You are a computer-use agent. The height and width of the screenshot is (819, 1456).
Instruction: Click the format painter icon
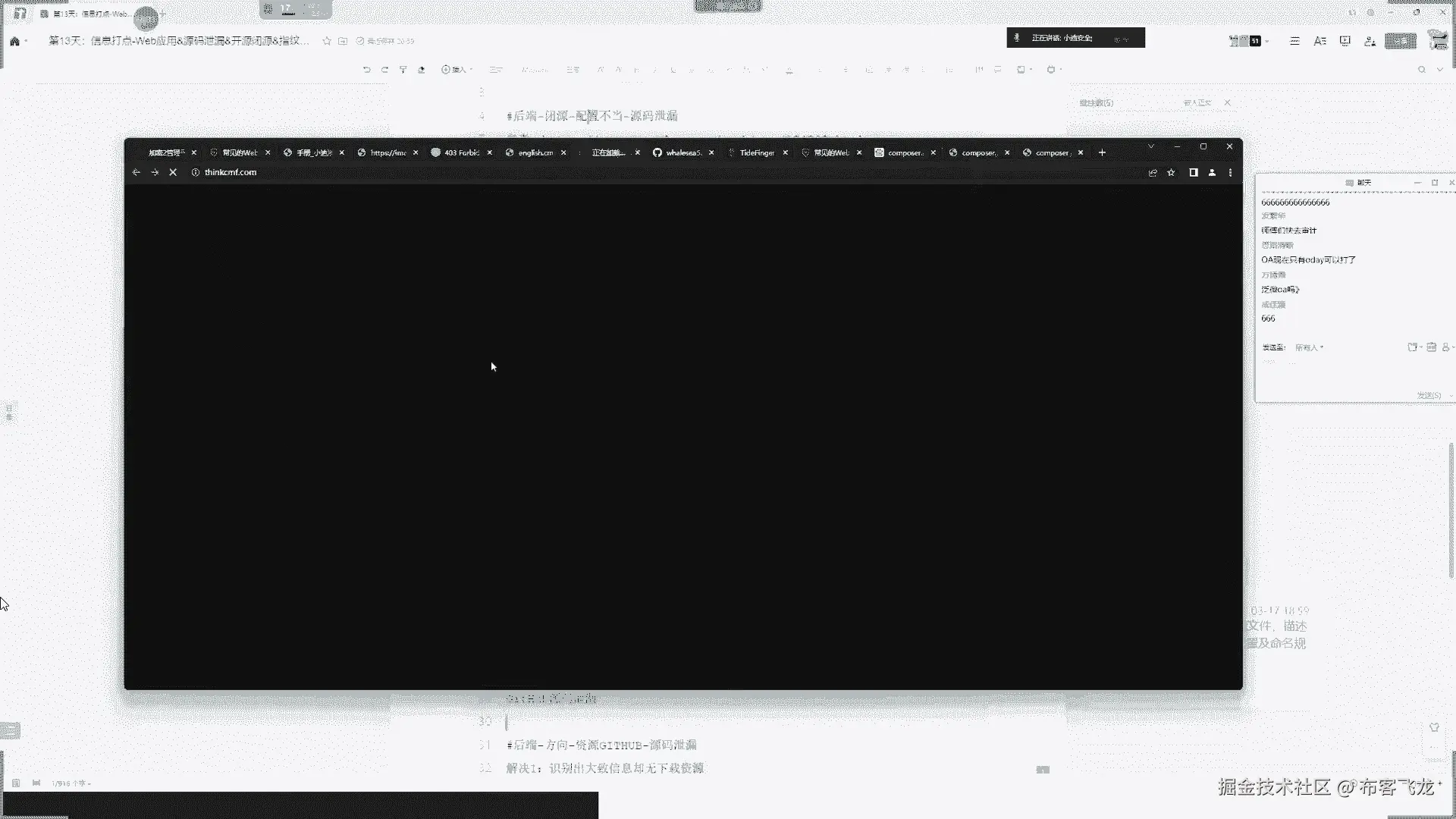(x=403, y=70)
